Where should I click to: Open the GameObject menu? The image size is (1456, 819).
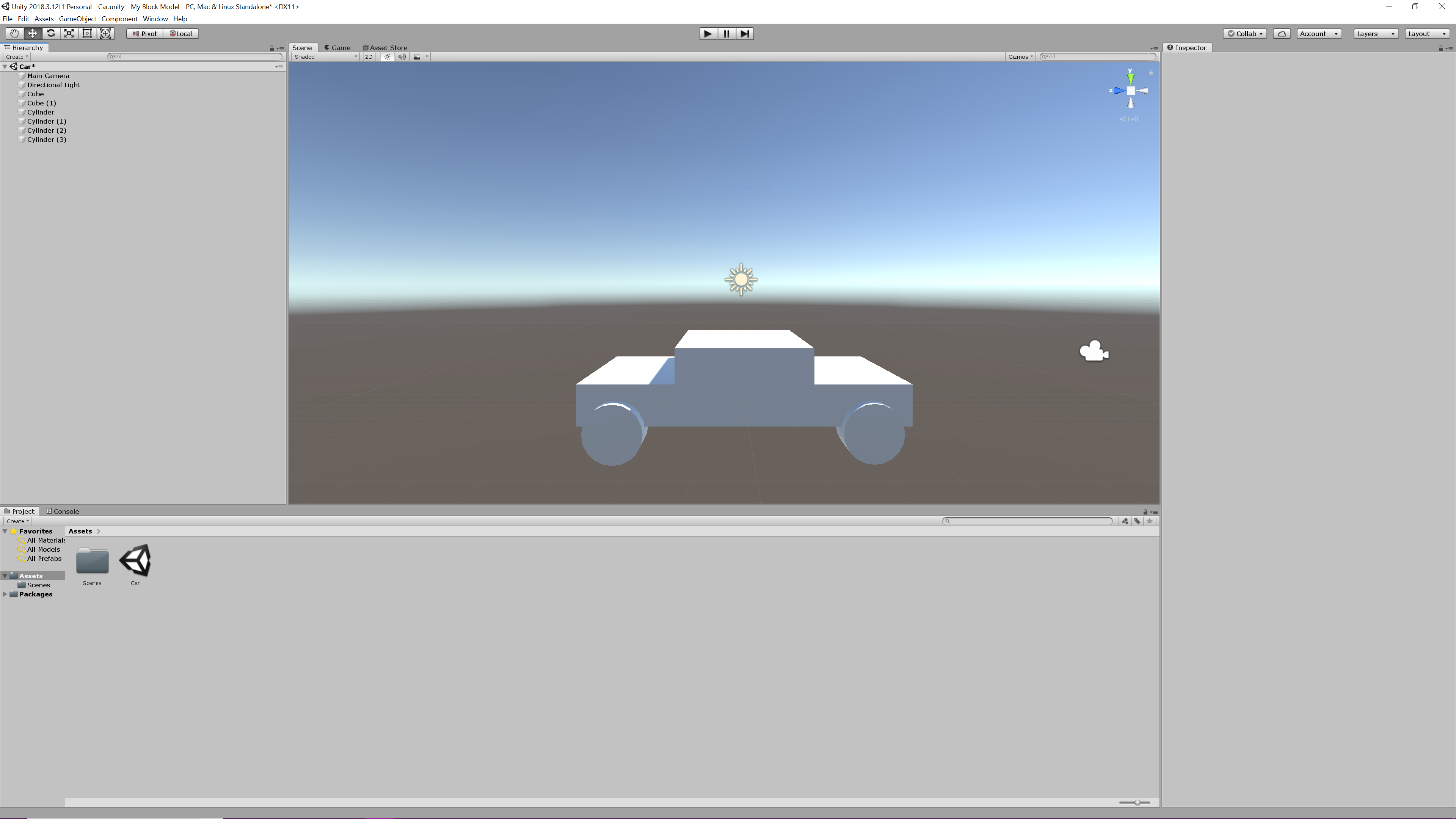[77, 19]
